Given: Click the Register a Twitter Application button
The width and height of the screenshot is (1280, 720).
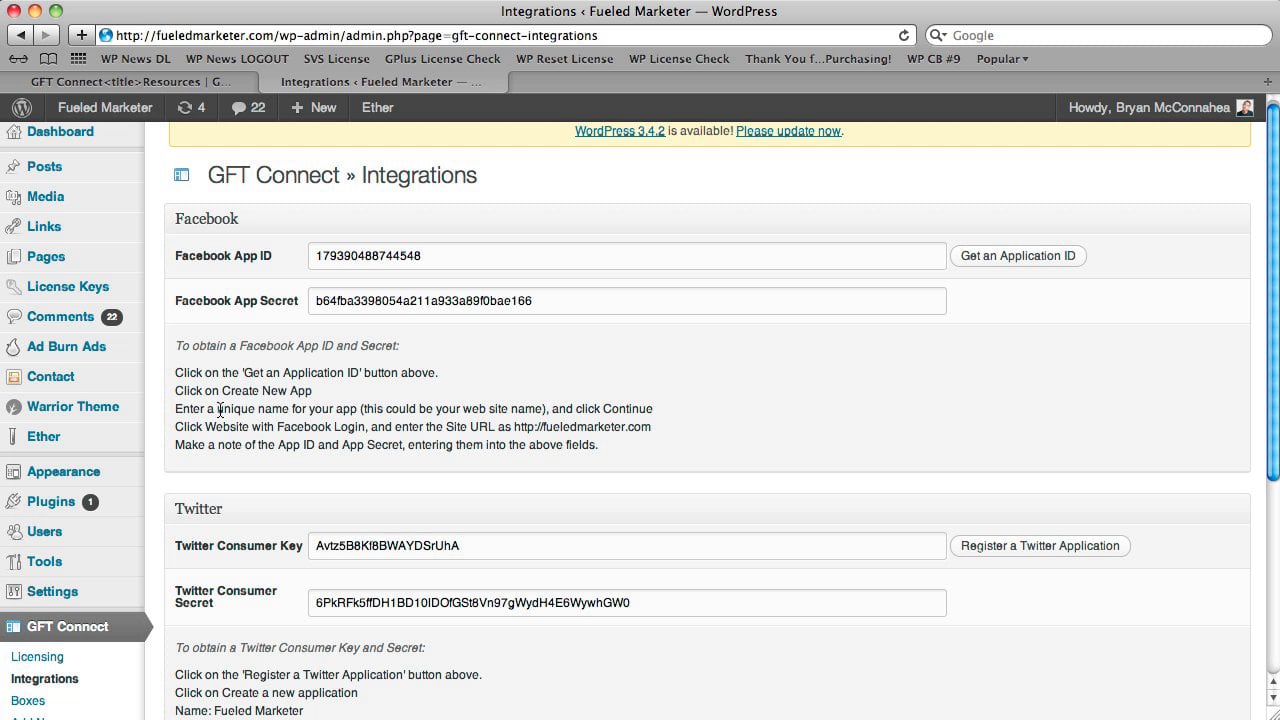Looking at the screenshot, I should click(x=1040, y=546).
